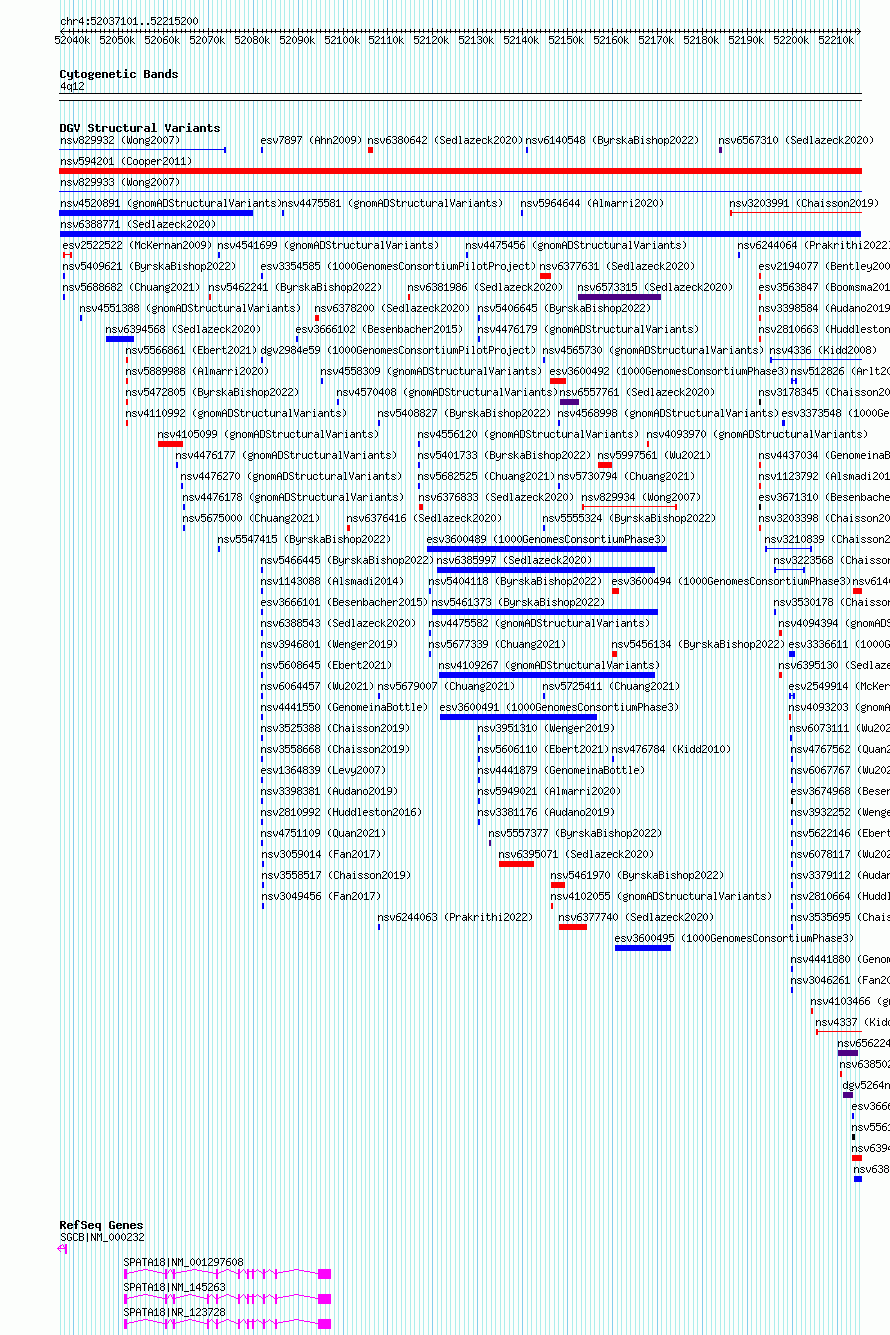890x1335 pixels.
Task: Click the blue bar under esv3600495
Action: point(643,948)
